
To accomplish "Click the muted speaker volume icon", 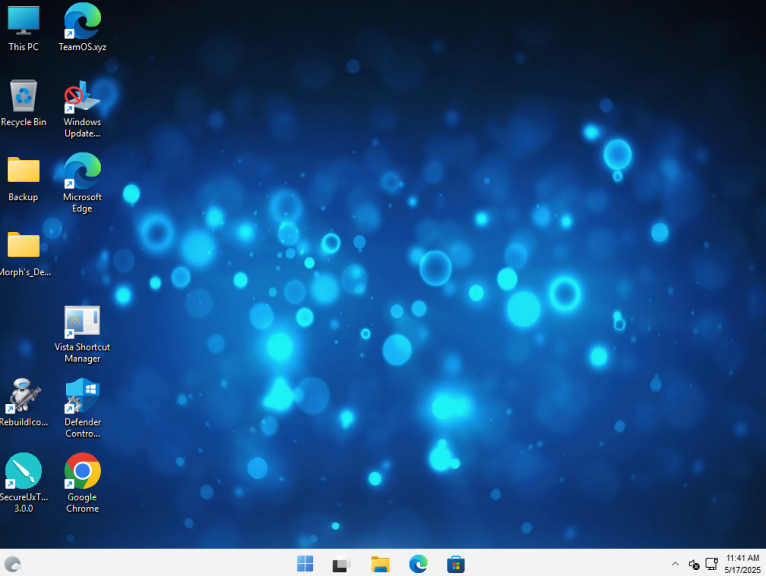I will tap(694, 564).
